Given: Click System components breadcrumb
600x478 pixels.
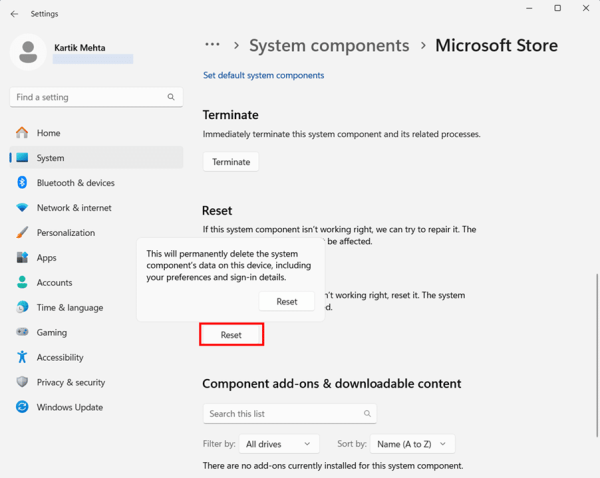Looking at the screenshot, I should 329,46.
